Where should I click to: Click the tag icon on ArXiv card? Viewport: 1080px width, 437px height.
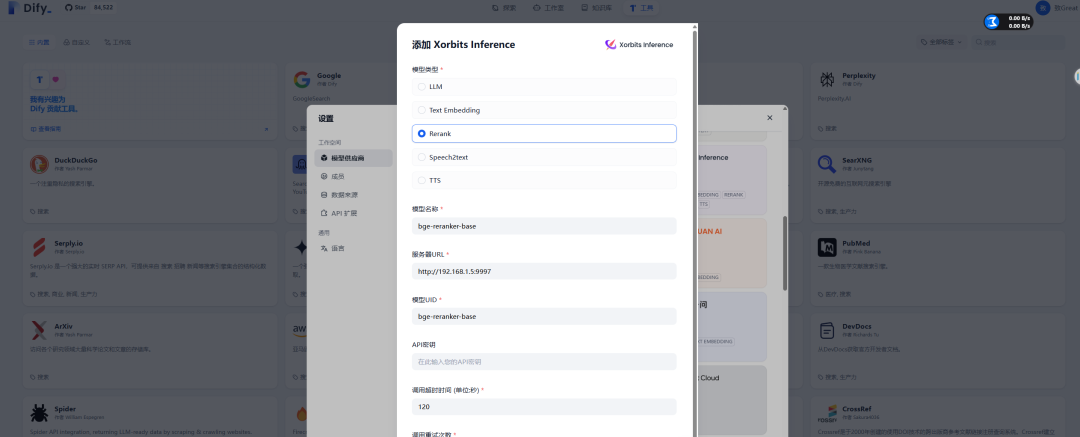pos(33,377)
